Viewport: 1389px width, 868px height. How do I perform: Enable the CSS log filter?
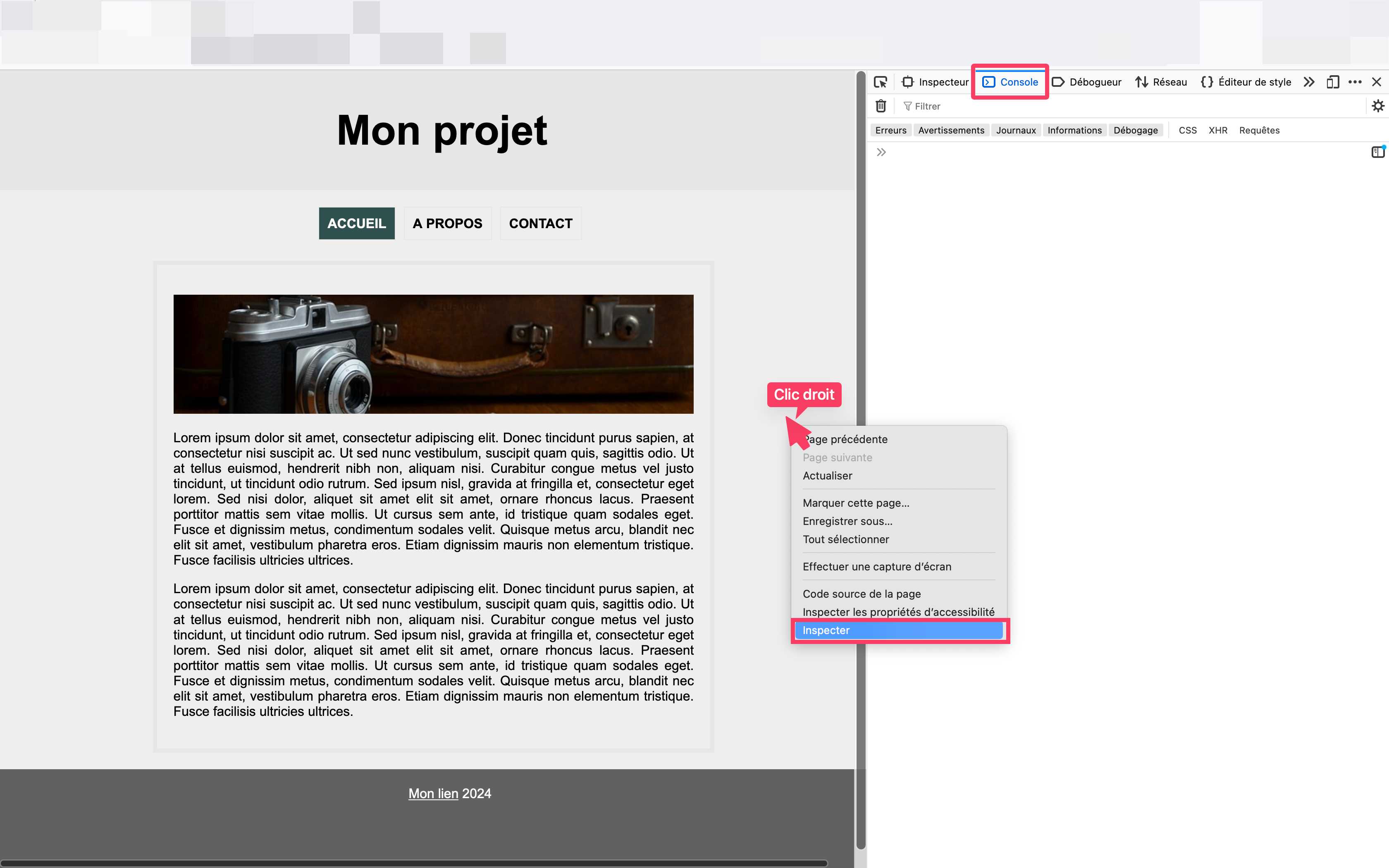pos(1188,130)
